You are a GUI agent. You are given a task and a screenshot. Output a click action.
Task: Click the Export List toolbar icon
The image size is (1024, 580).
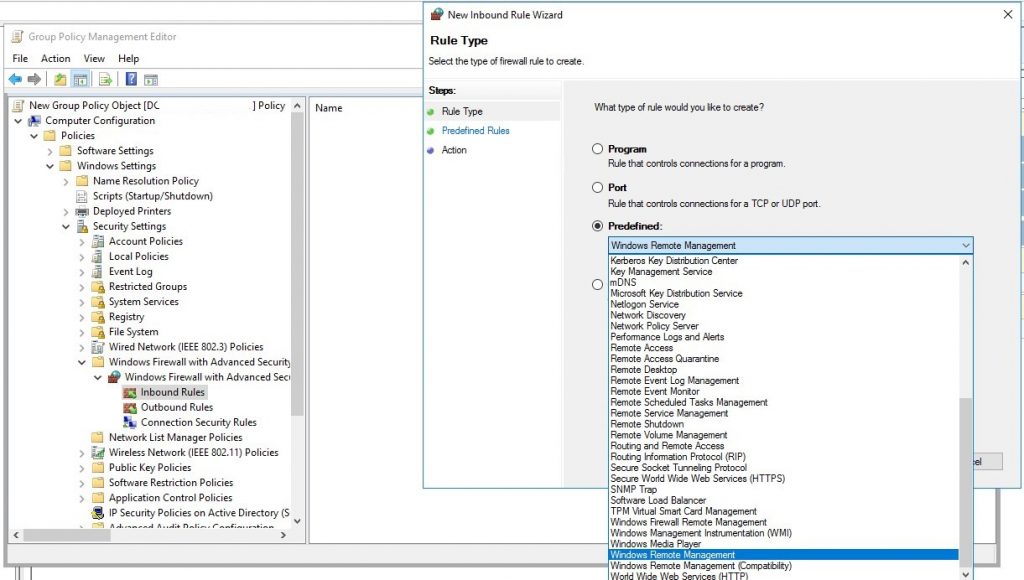pyautogui.click(x=105, y=80)
